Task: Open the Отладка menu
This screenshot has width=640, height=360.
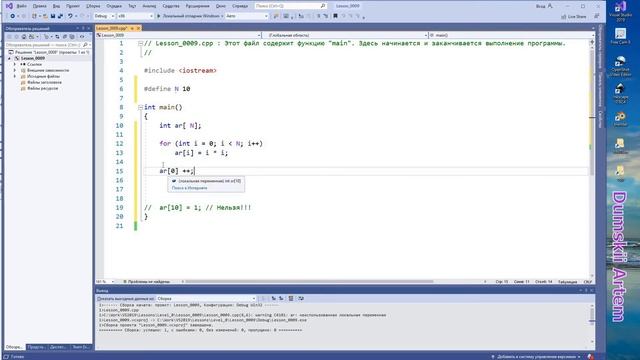Action: pos(114,6)
